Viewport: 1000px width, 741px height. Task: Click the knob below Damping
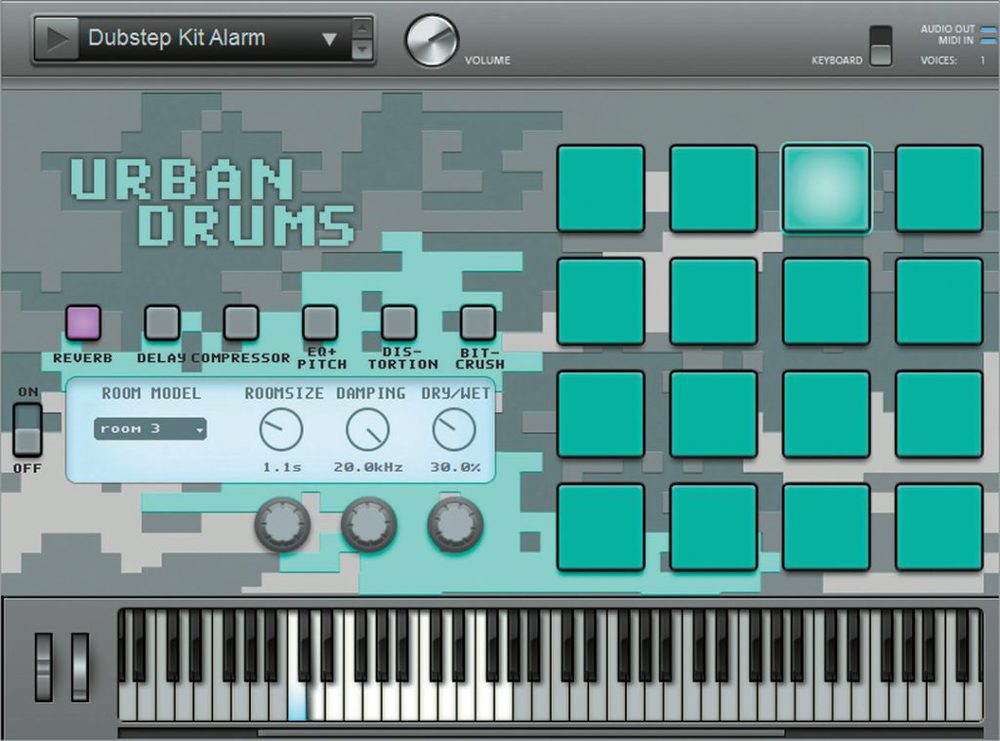(369, 525)
